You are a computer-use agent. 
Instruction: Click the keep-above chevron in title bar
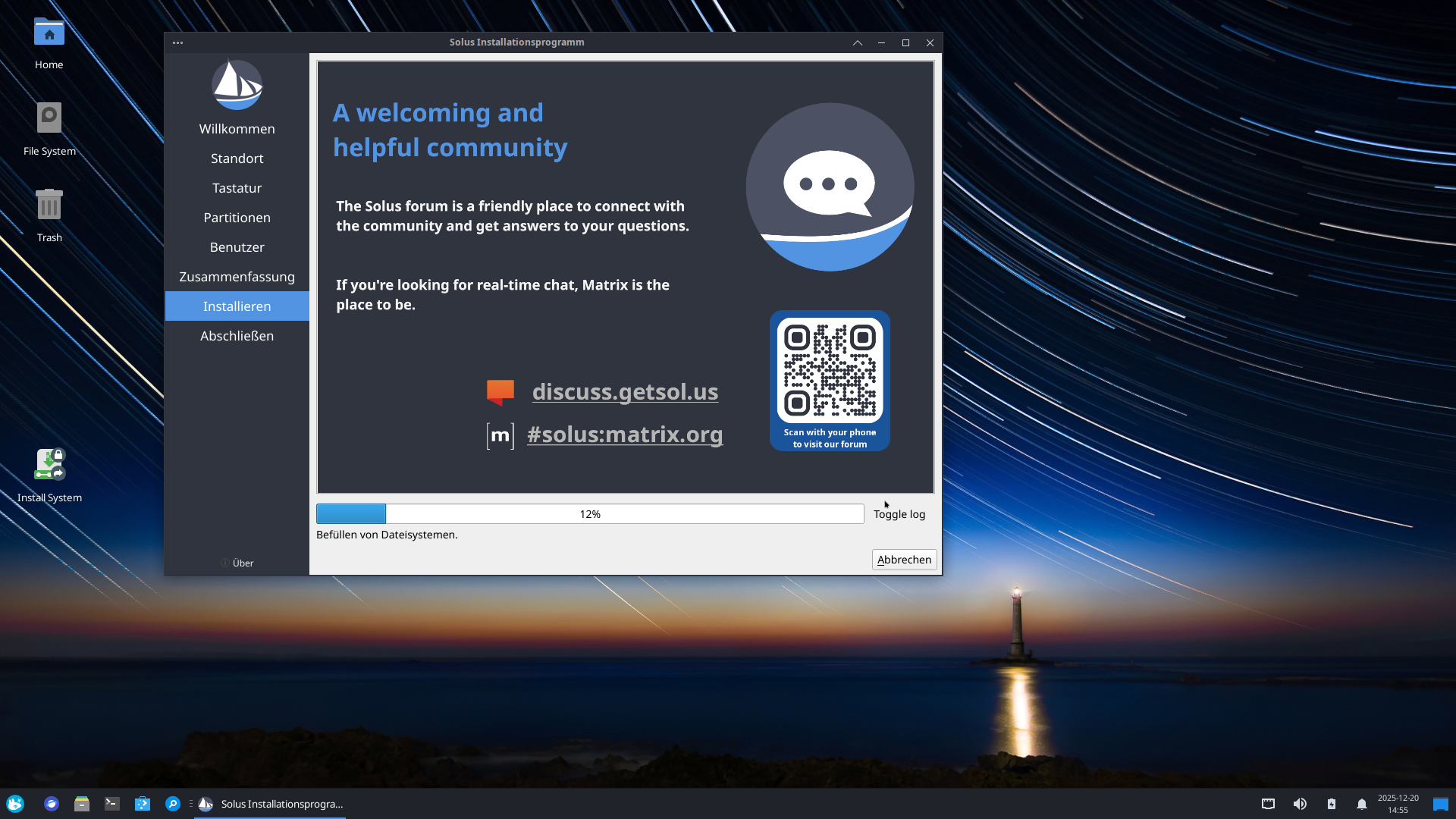pyautogui.click(x=858, y=42)
